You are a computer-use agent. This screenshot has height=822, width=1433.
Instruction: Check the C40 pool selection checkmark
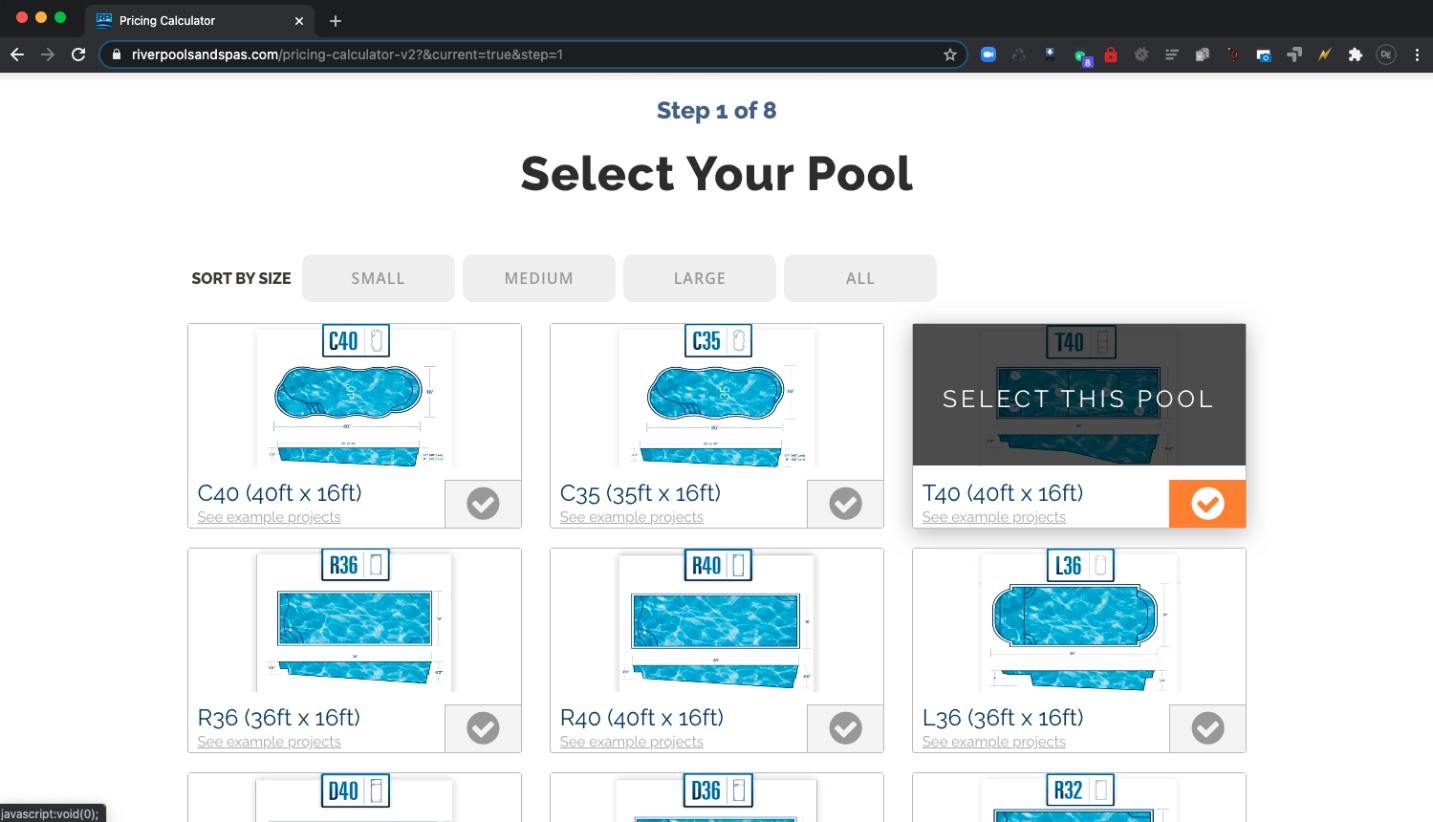pos(483,504)
